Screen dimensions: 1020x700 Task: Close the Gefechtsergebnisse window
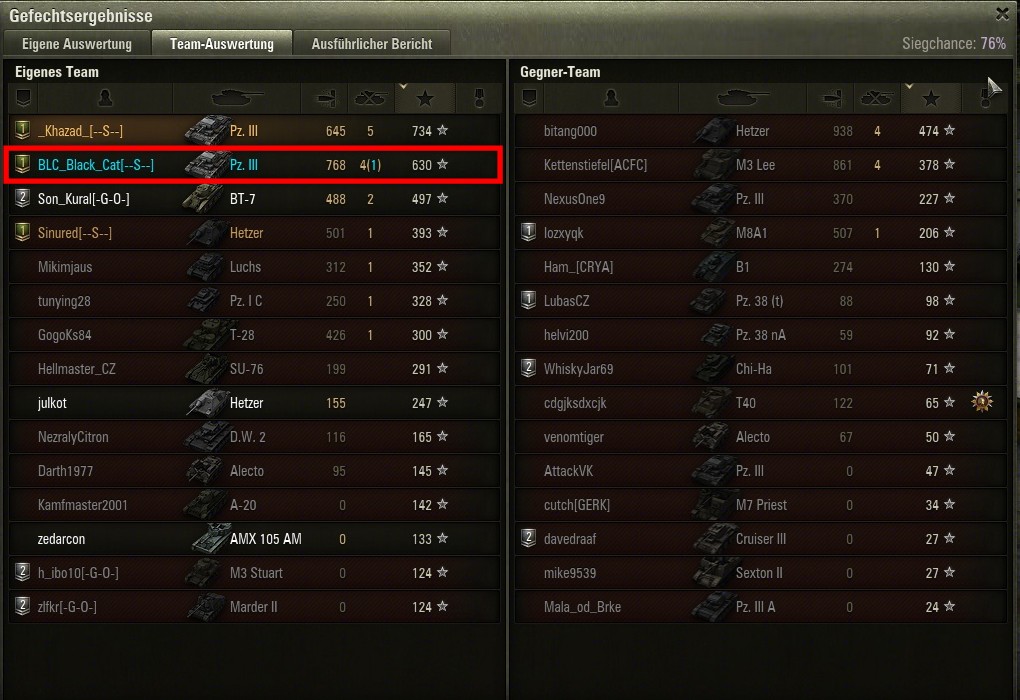click(1002, 13)
